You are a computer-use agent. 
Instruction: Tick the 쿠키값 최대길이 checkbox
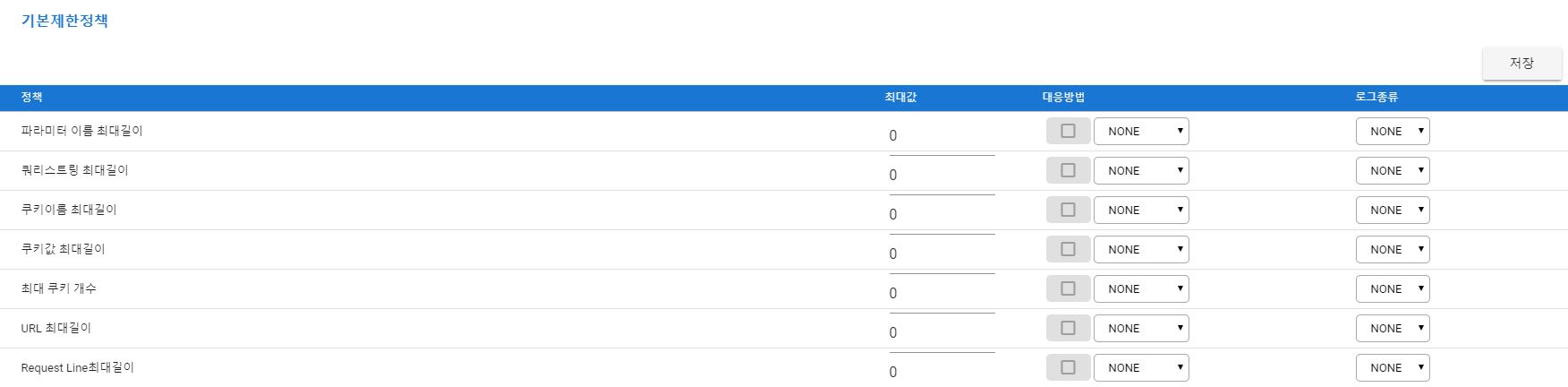coord(1068,249)
